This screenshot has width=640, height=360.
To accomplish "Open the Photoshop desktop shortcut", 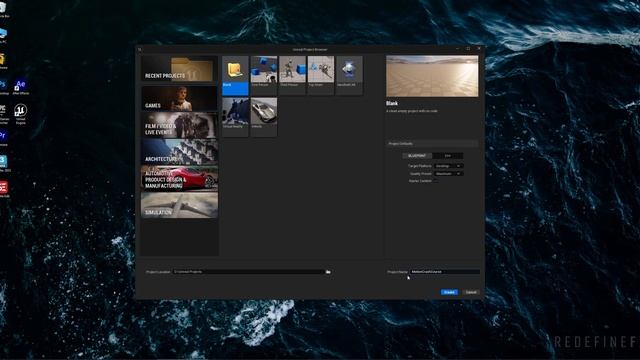I will pos(3,87).
